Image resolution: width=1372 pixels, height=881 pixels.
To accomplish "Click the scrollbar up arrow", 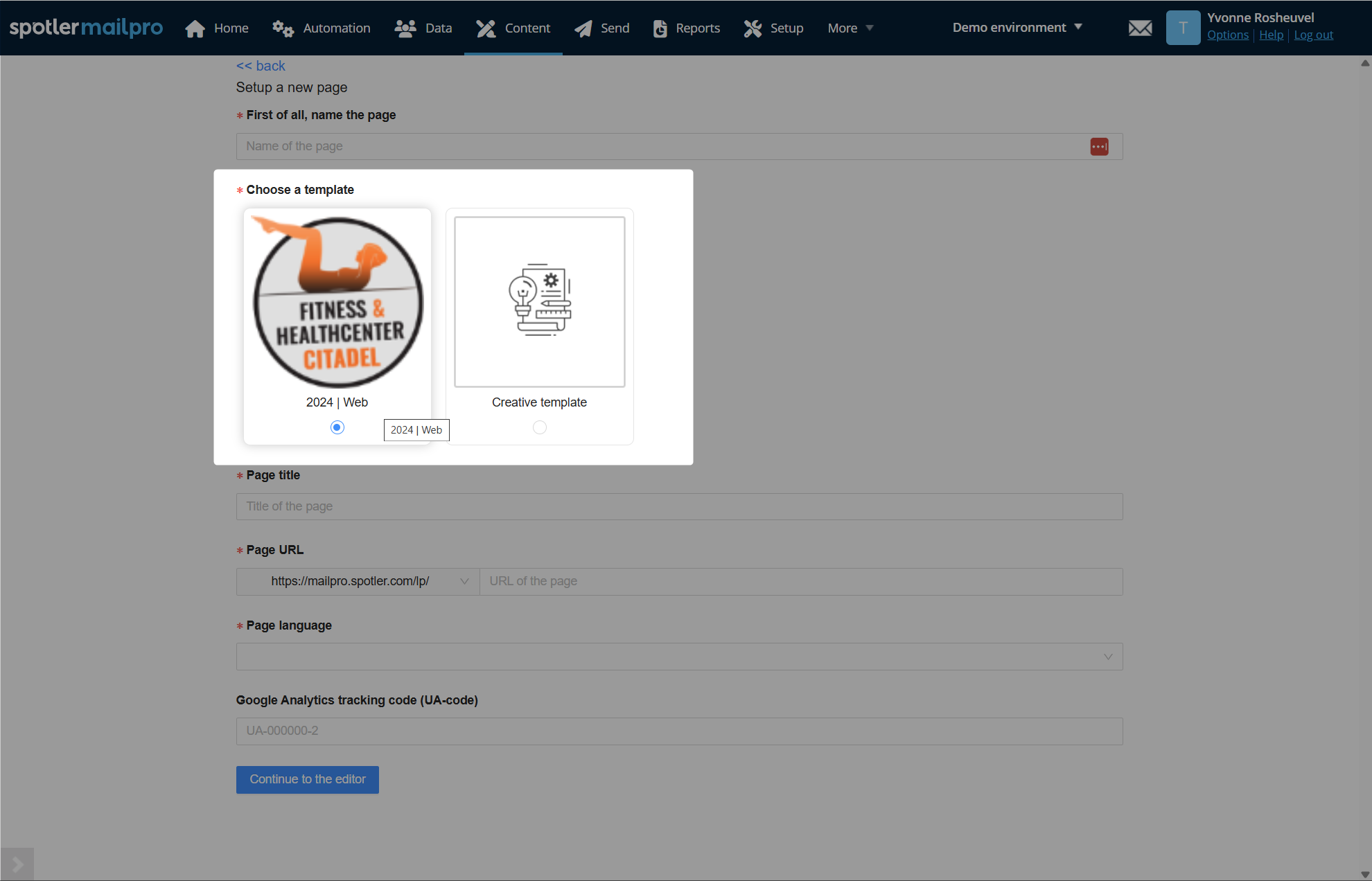I will point(1365,63).
